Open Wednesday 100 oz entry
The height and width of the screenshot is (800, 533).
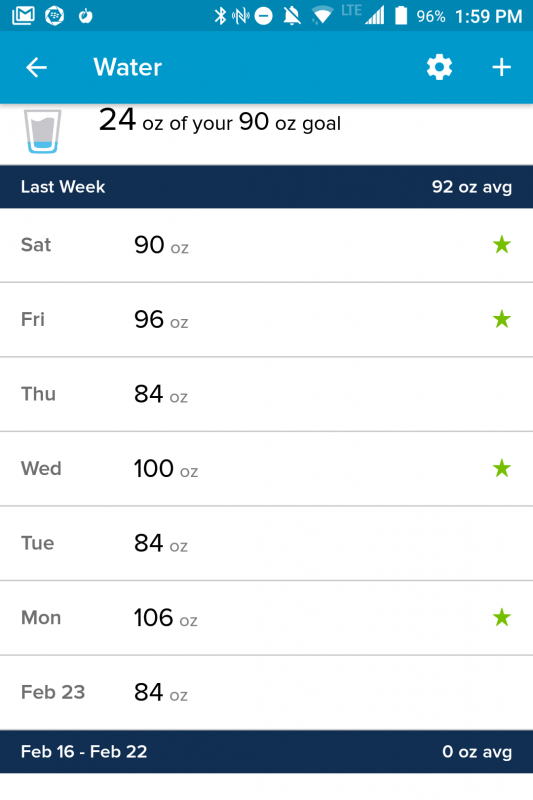coord(266,469)
